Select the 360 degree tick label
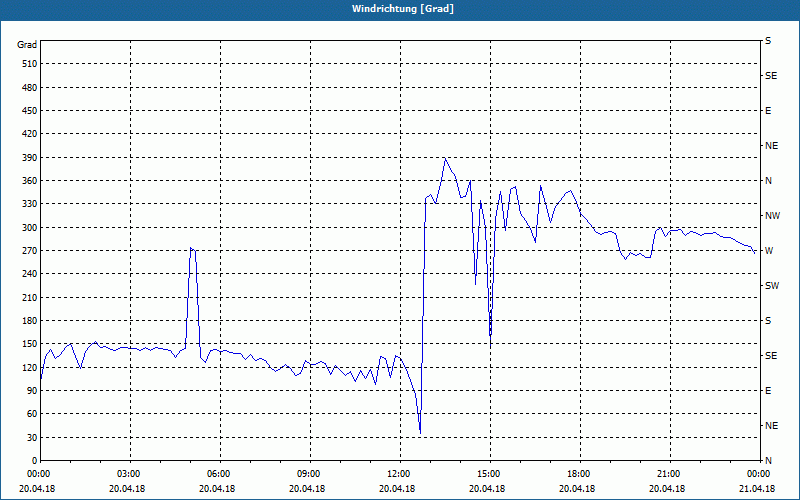Screen dimensions: 800x500 30,181
